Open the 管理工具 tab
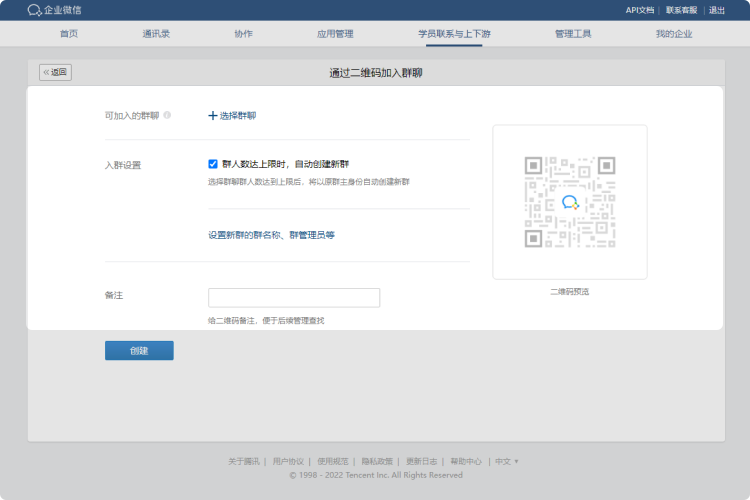This screenshot has height=500, width=750. [573, 33]
